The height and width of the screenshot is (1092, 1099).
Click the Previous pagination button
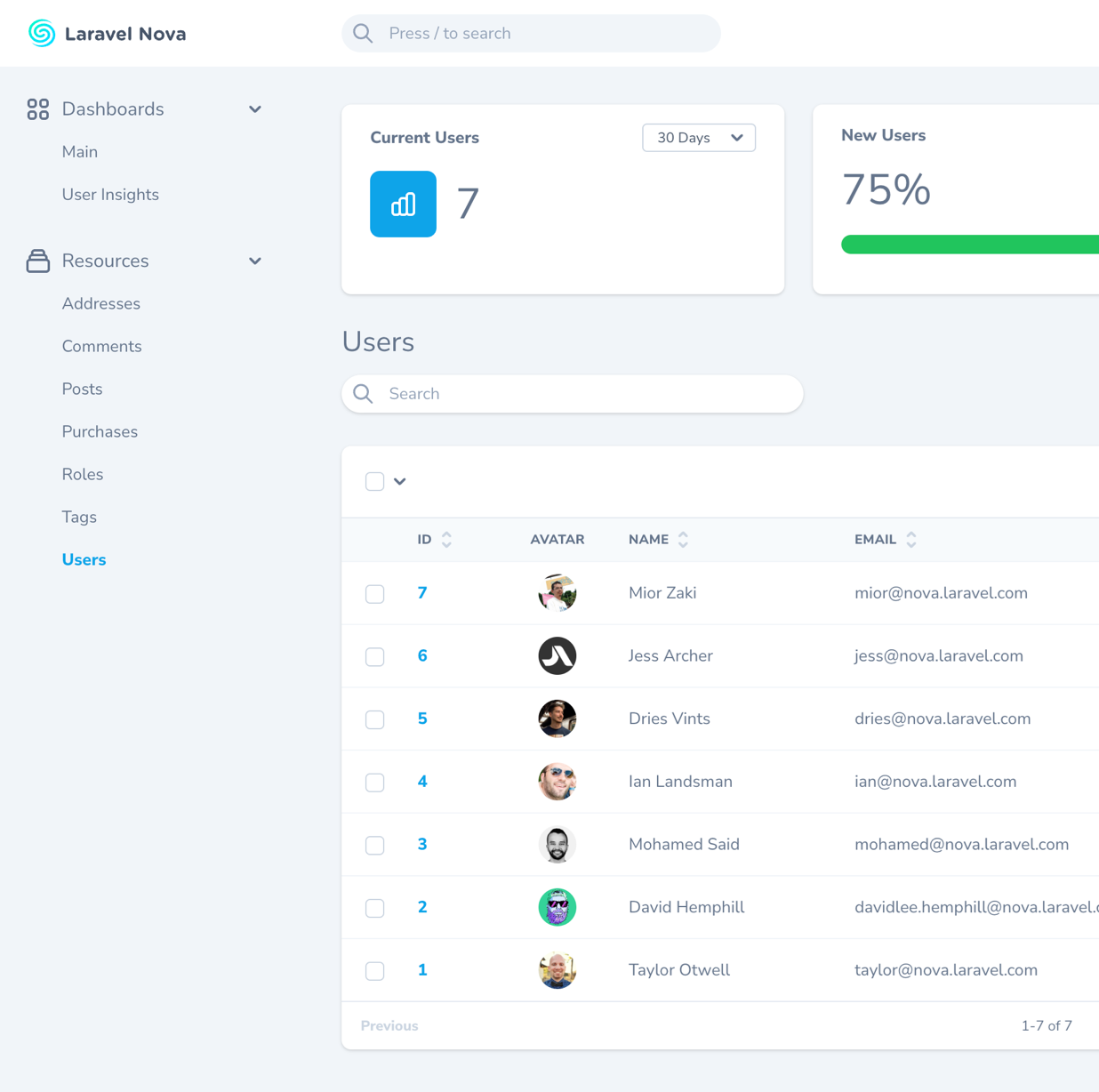point(389,1025)
